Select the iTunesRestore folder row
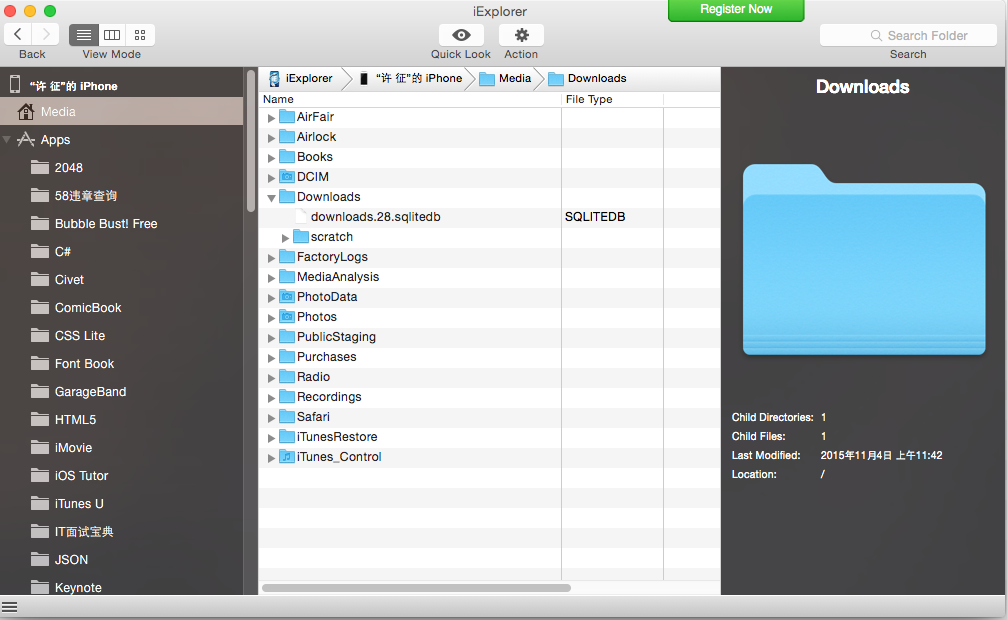The width and height of the screenshot is (1007, 620). 489,436
